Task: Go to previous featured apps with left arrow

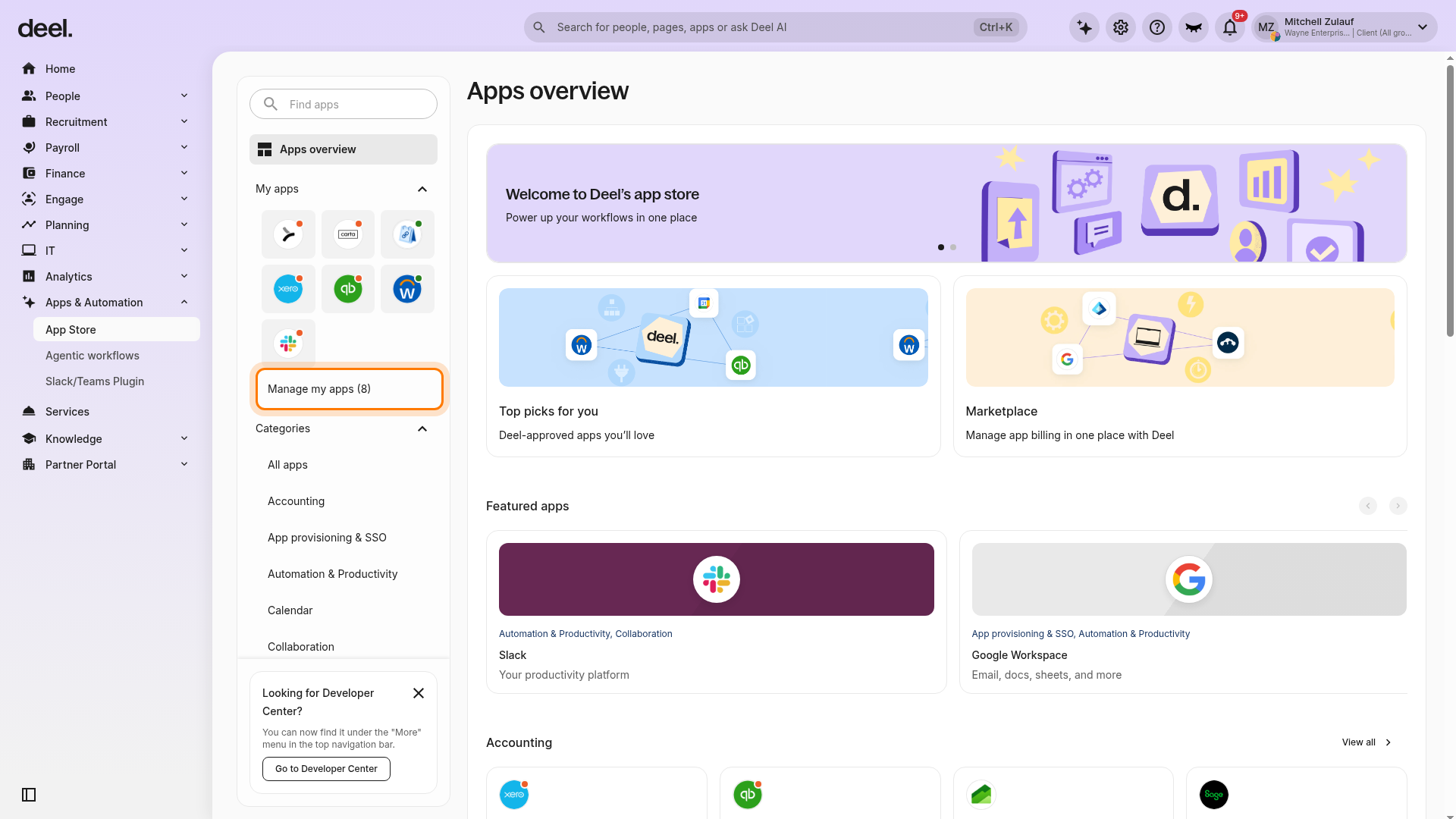Action: 1368,506
